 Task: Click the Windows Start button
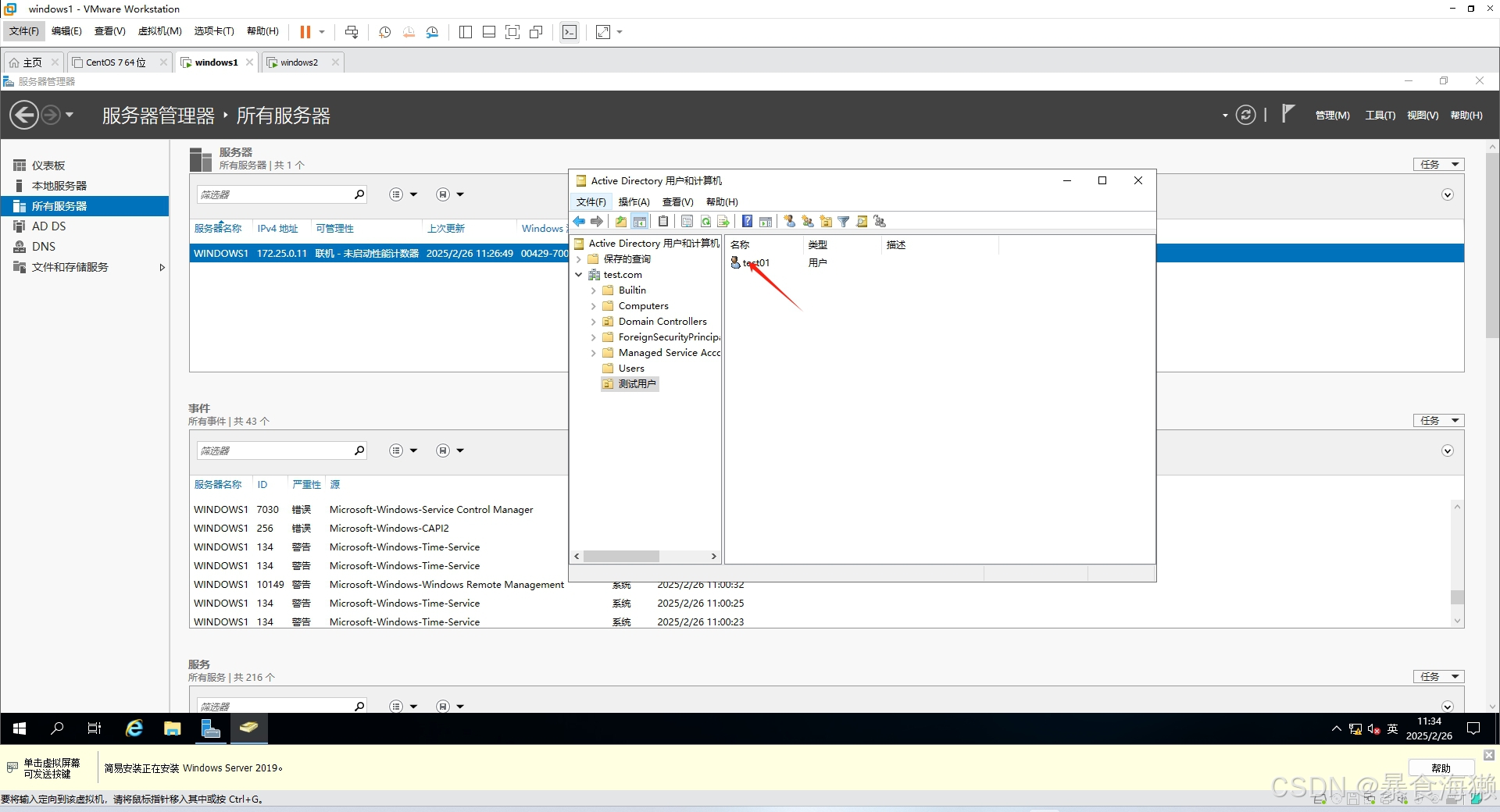coord(20,728)
